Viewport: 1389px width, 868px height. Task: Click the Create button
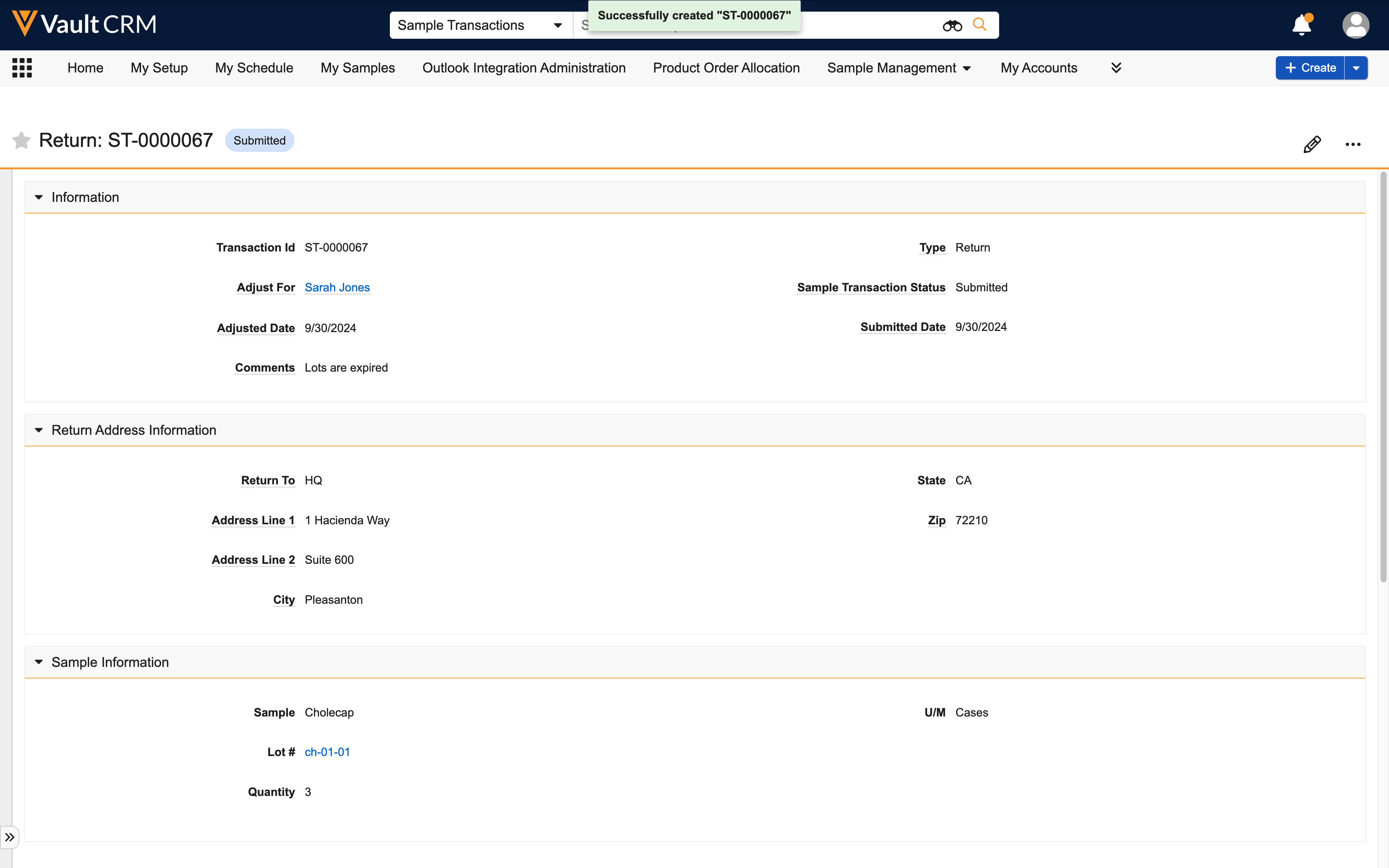coord(1310,68)
